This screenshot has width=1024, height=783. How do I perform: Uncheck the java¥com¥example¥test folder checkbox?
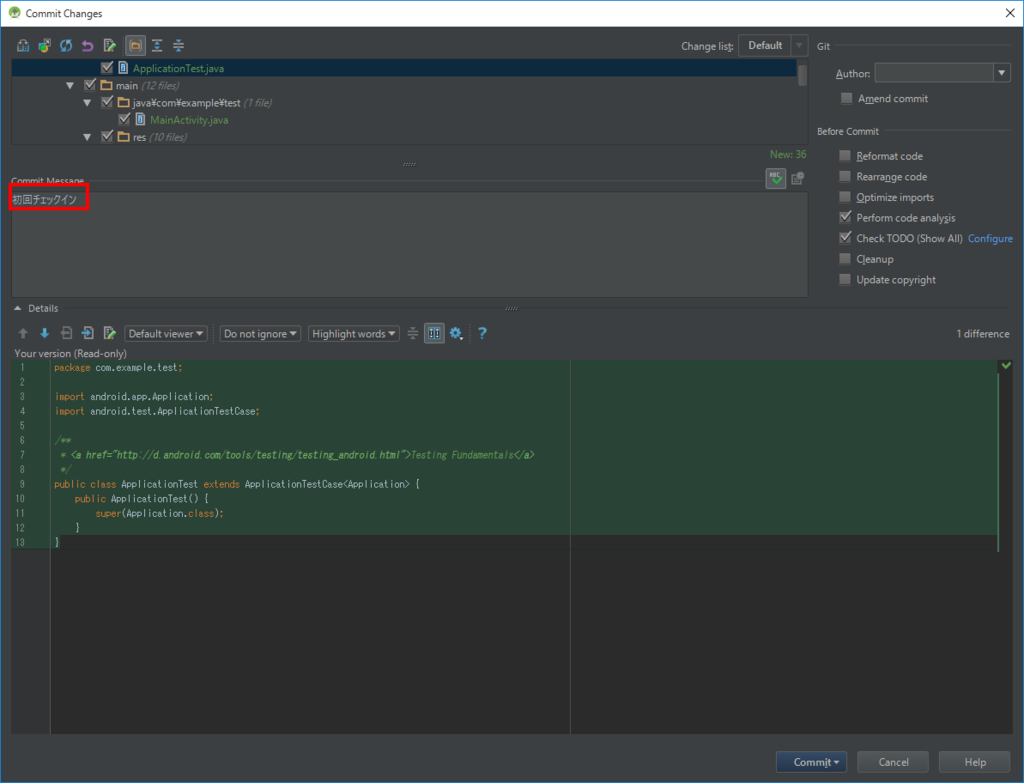click(107, 103)
